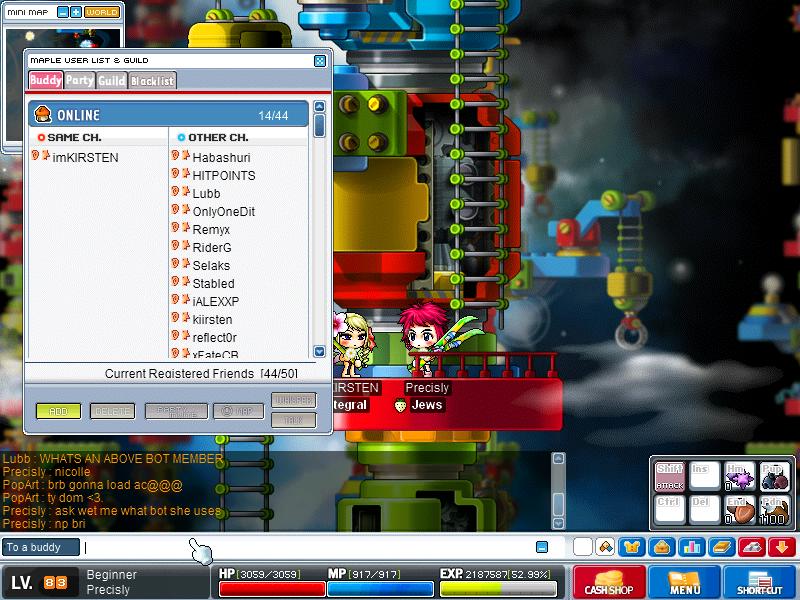Click the DELETE buddy button
The height and width of the screenshot is (600, 800).
(112, 411)
